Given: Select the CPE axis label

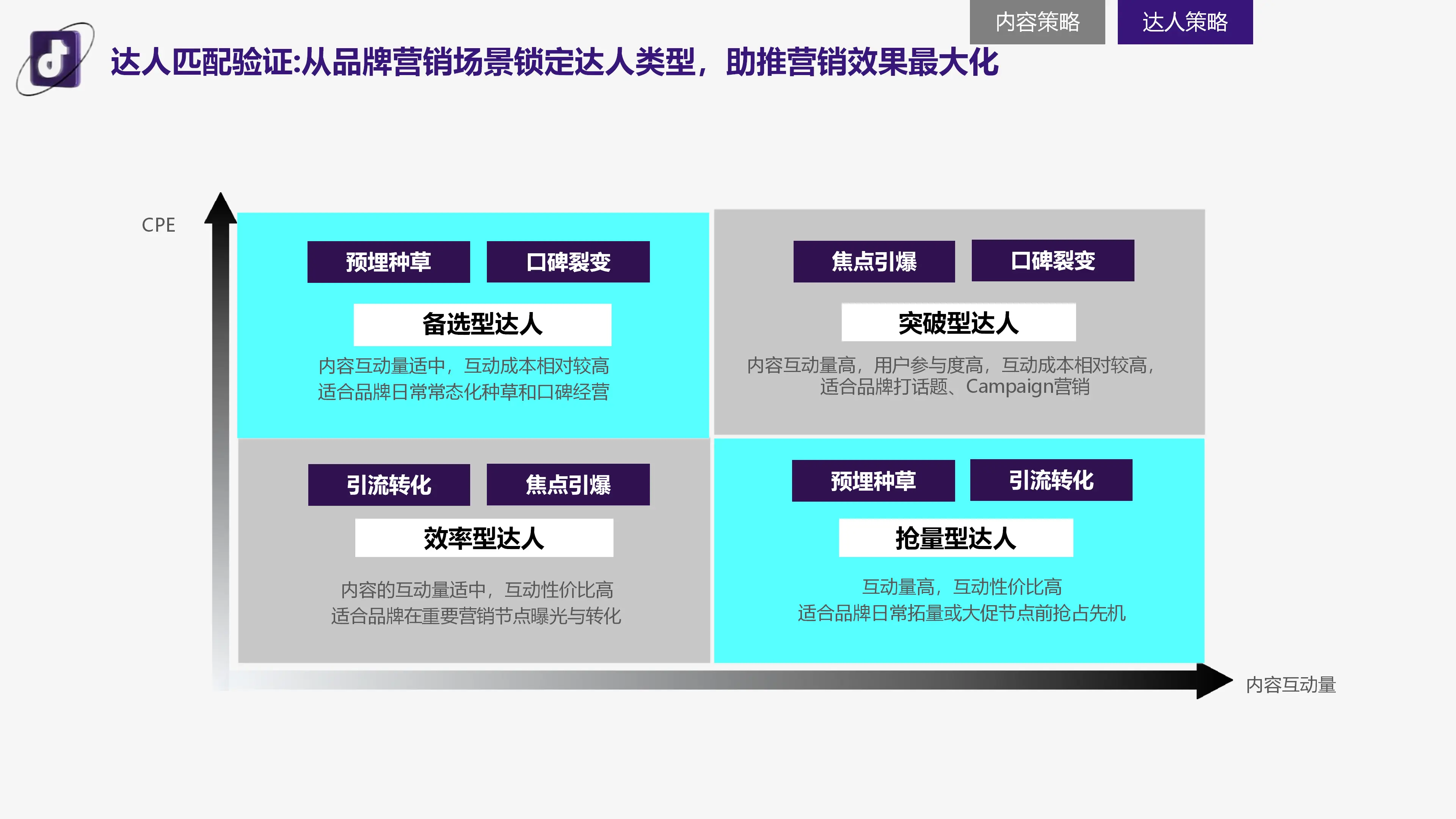Looking at the screenshot, I should pyautogui.click(x=158, y=225).
